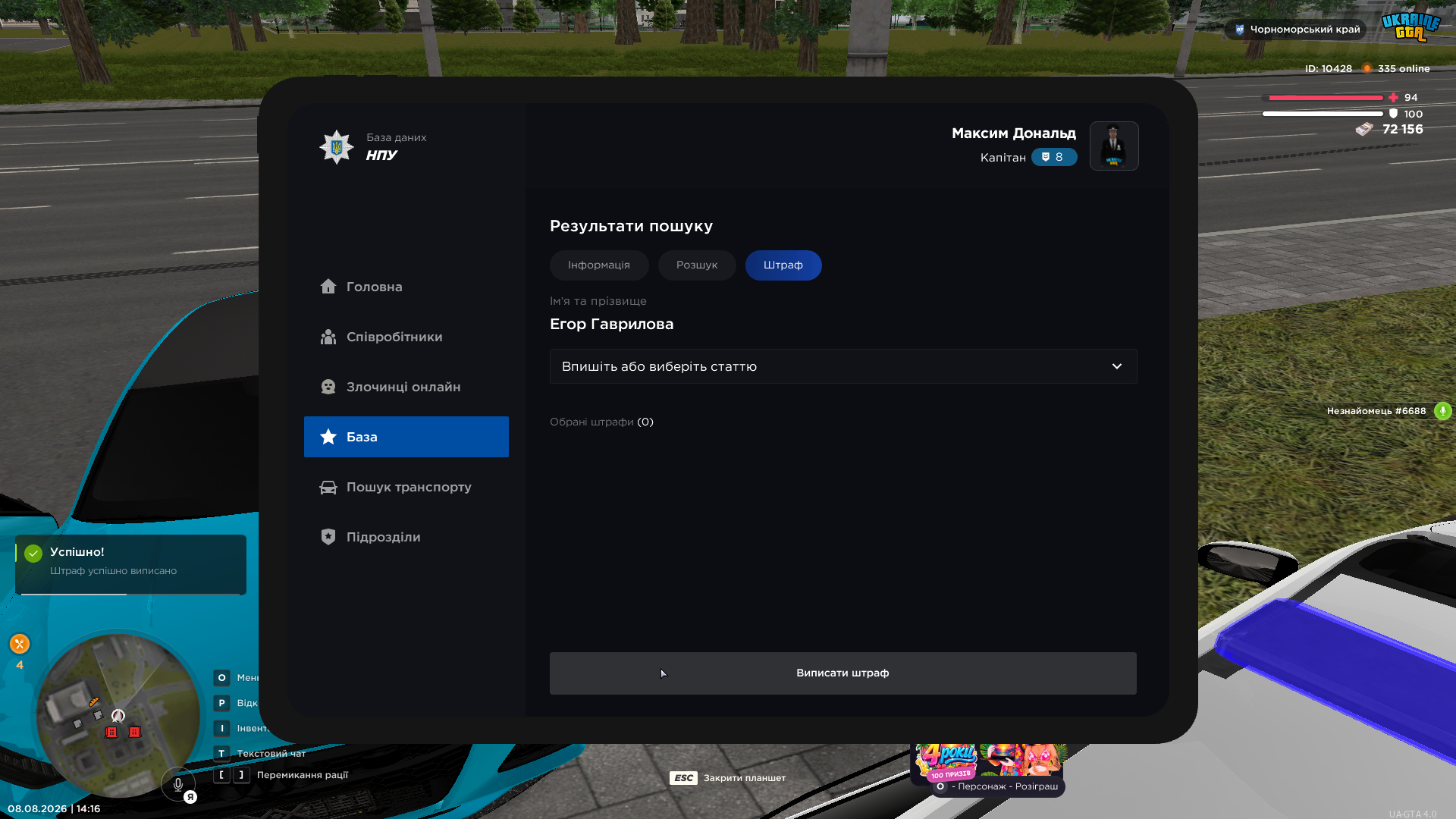This screenshot has width=1456, height=819.
Task: Click the Виписати штраф button
Action: coord(843,673)
